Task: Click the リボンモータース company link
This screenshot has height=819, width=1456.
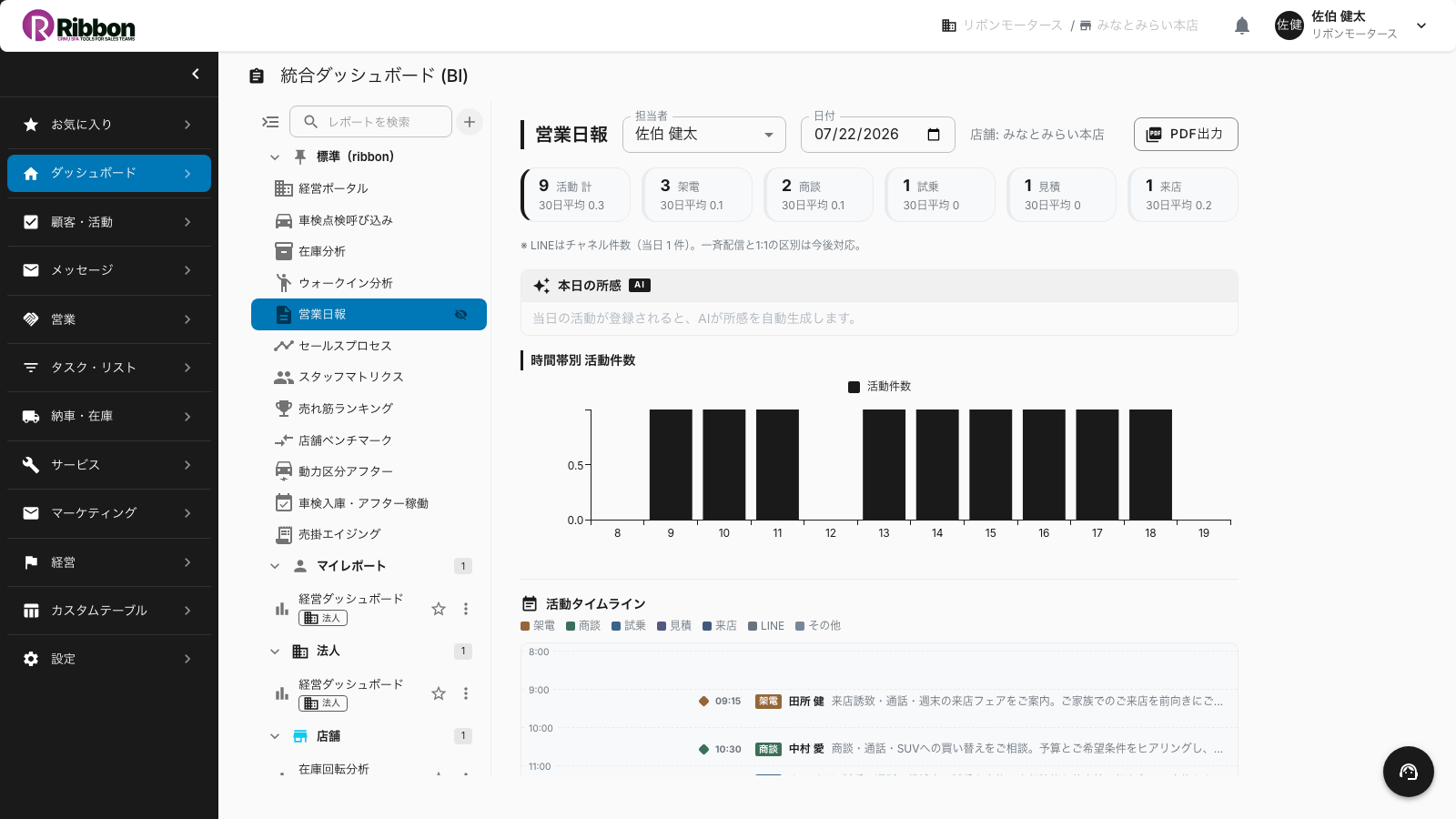Action: coord(1002,25)
